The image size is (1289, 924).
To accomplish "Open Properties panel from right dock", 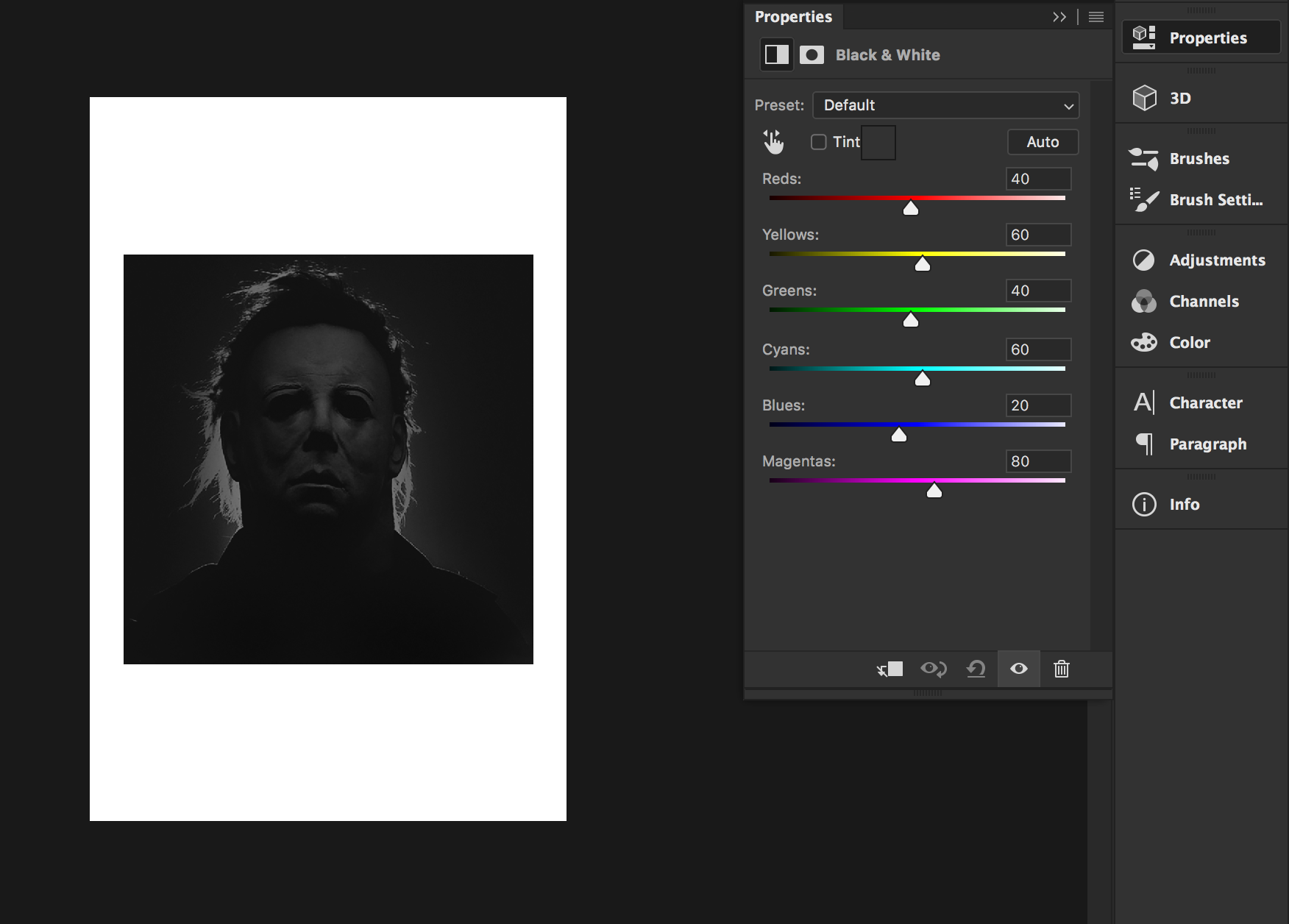I will point(1201,38).
